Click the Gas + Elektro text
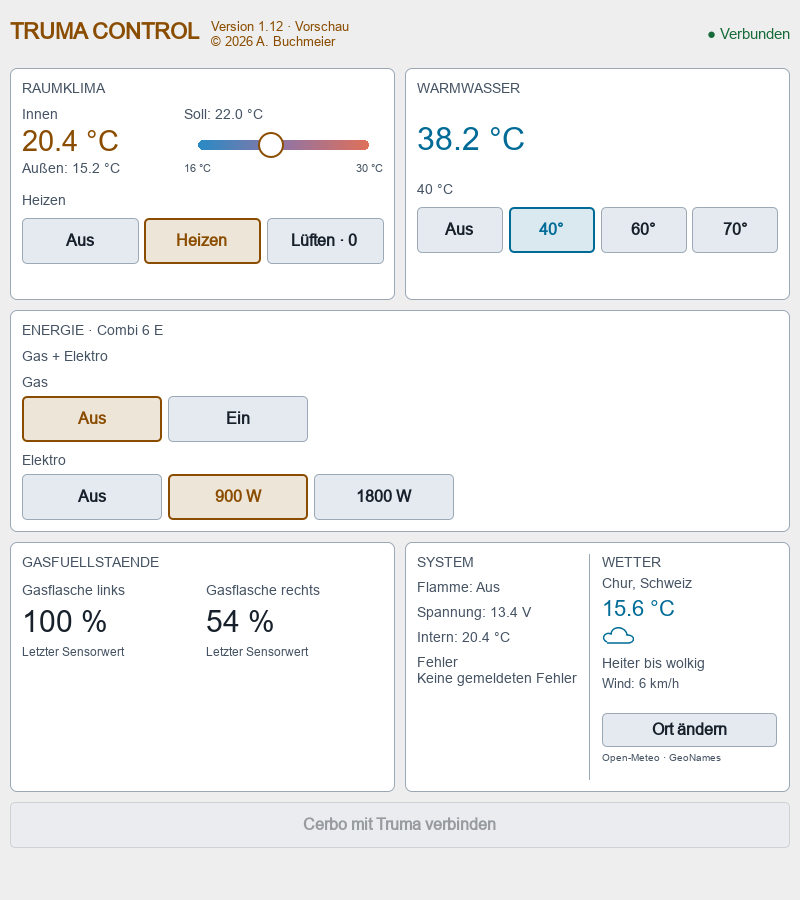The image size is (800, 900). [65, 356]
